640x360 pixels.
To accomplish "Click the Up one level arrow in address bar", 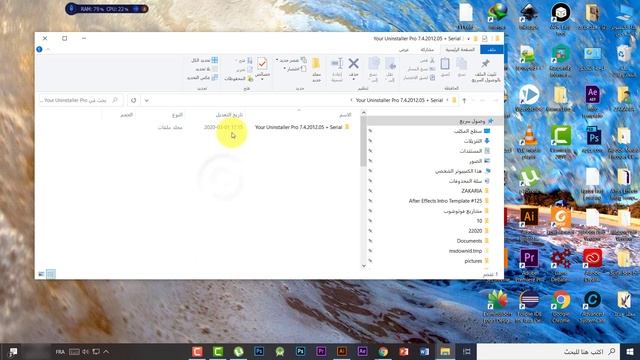I will point(464,100).
